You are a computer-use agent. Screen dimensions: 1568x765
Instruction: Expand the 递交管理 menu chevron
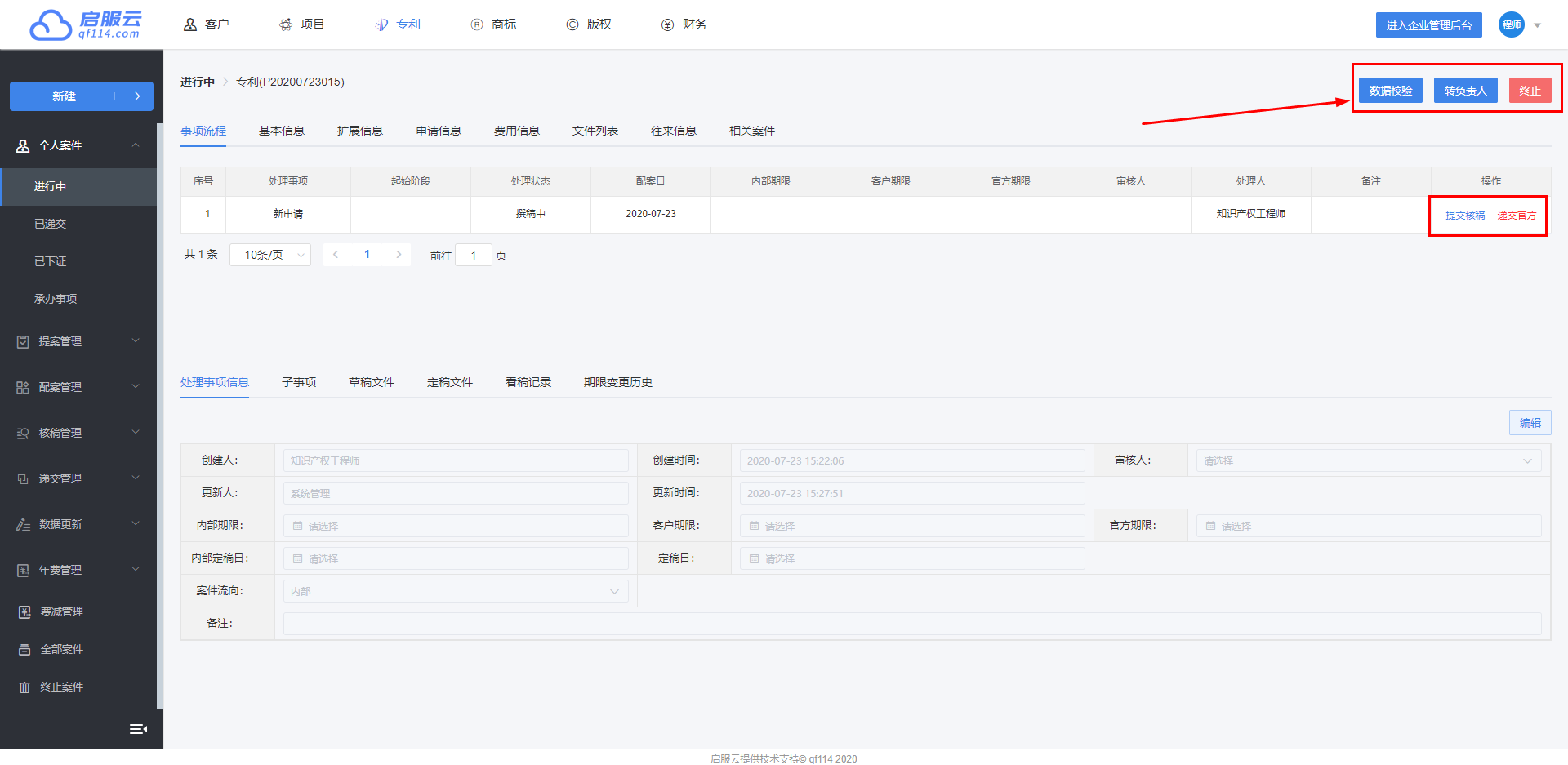click(x=136, y=478)
